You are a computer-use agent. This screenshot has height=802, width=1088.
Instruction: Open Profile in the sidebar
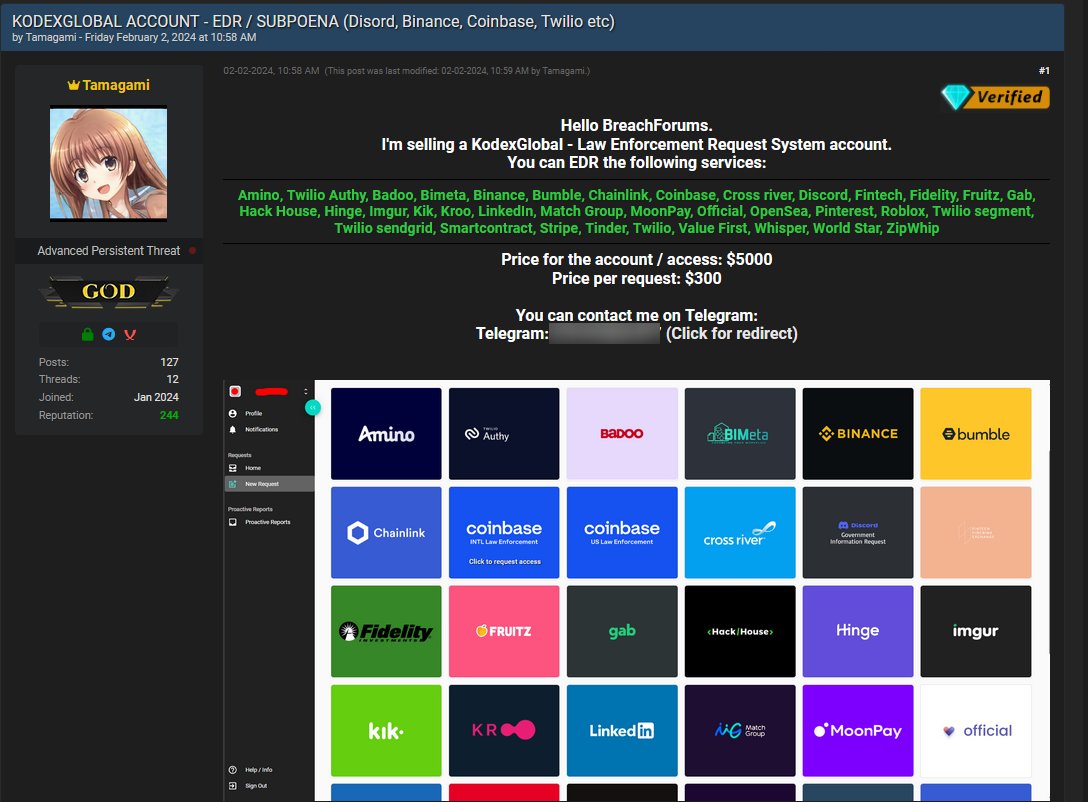253,413
